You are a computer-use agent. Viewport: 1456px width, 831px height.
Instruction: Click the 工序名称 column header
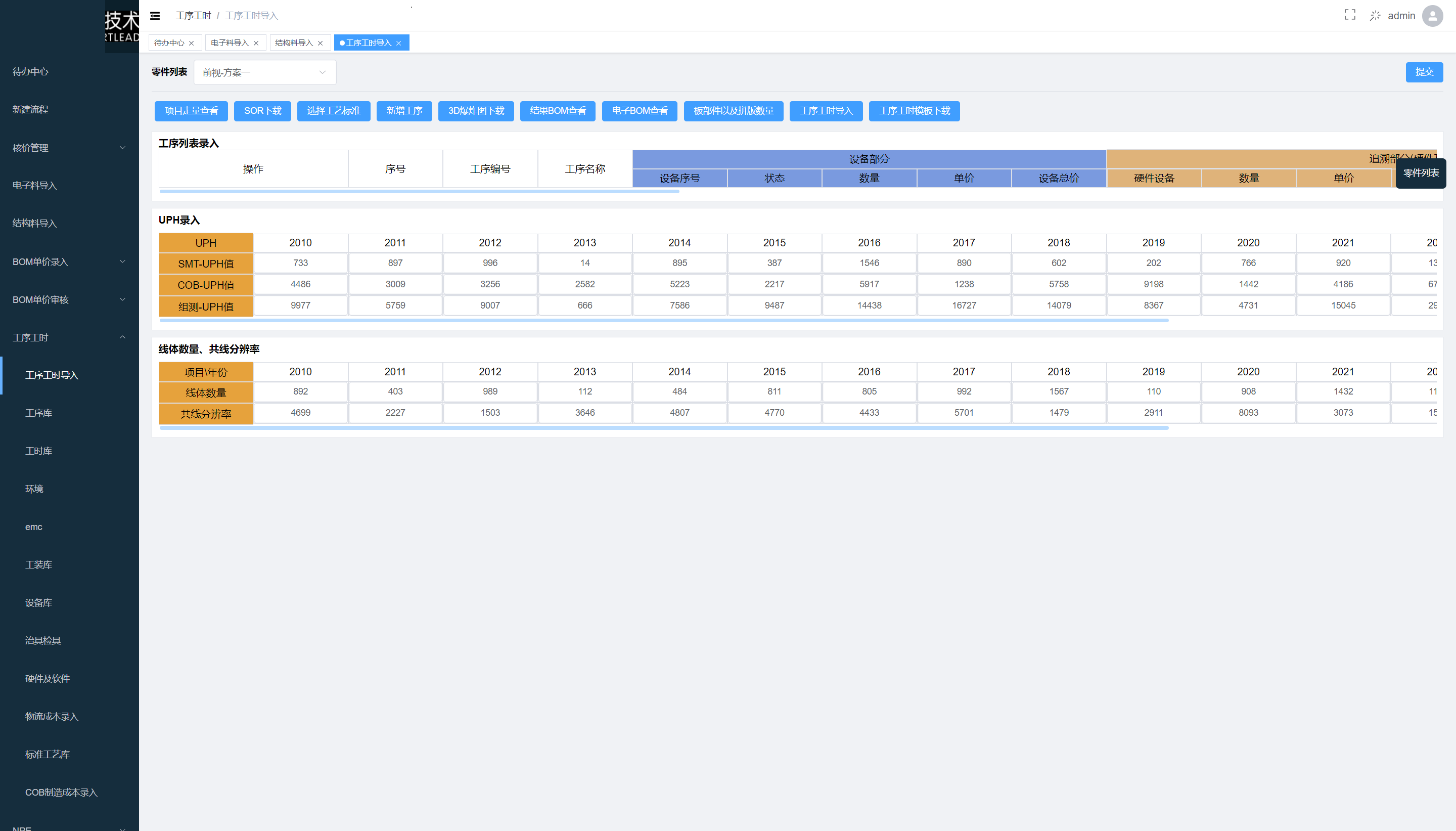coord(584,169)
